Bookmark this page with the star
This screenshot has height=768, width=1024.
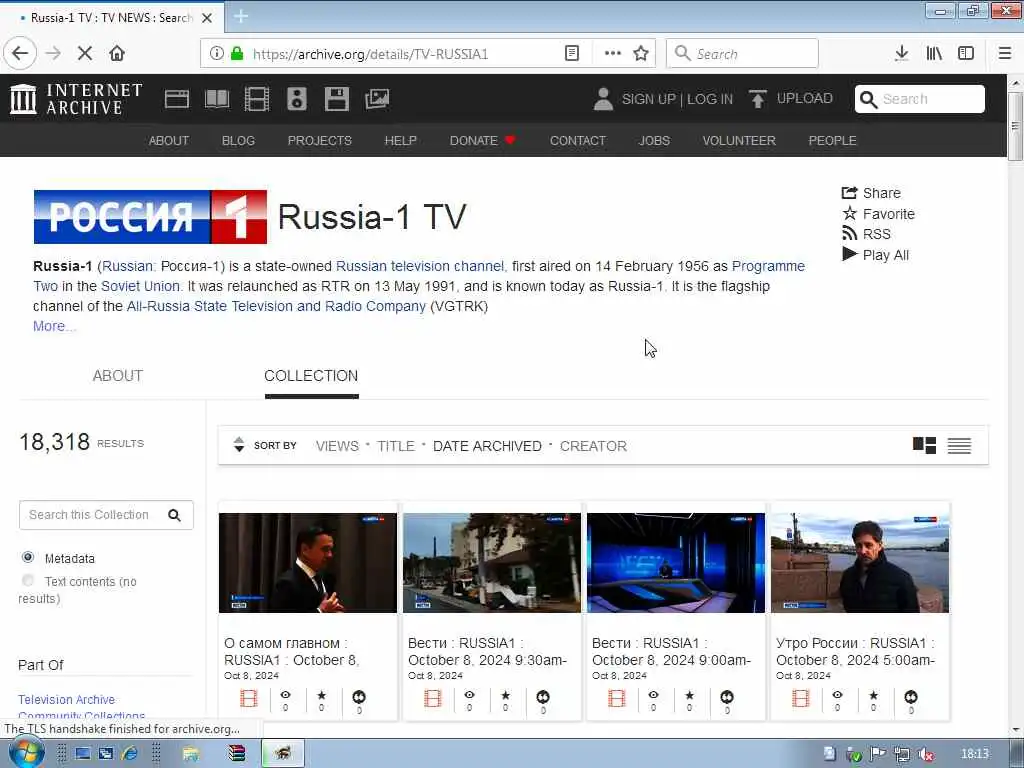coord(641,54)
